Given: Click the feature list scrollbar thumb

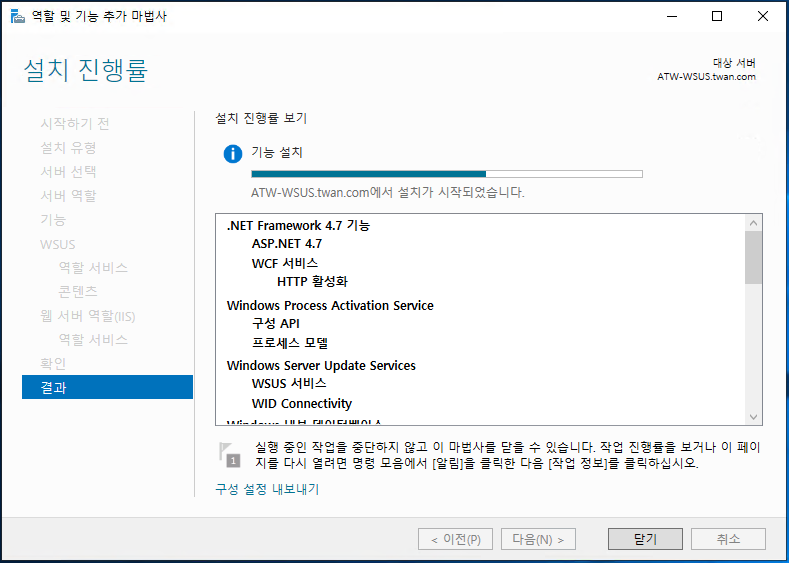Looking at the screenshot, I should (x=753, y=258).
